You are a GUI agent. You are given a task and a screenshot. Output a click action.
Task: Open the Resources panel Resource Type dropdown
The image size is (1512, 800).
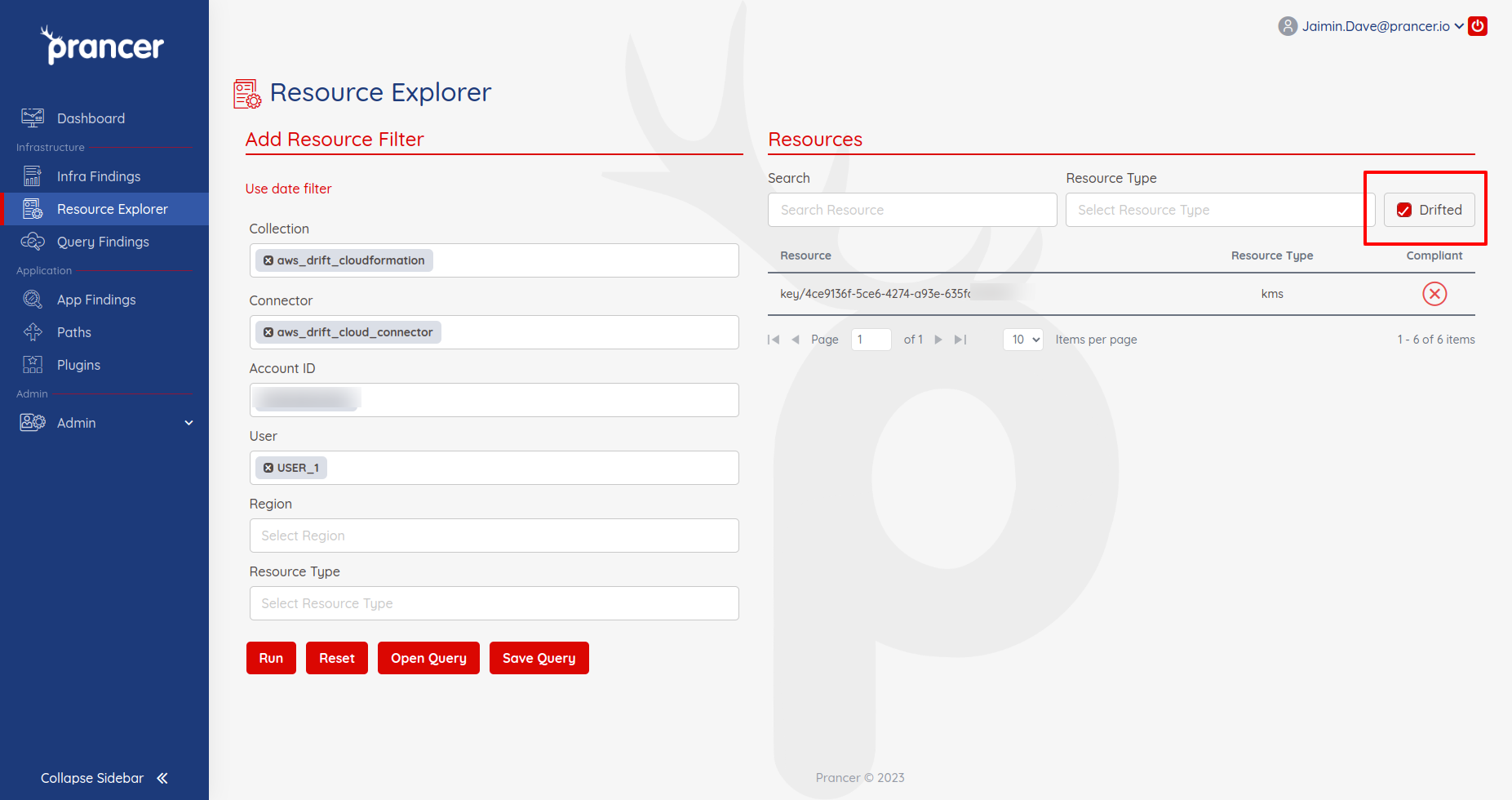(x=1221, y=210)
